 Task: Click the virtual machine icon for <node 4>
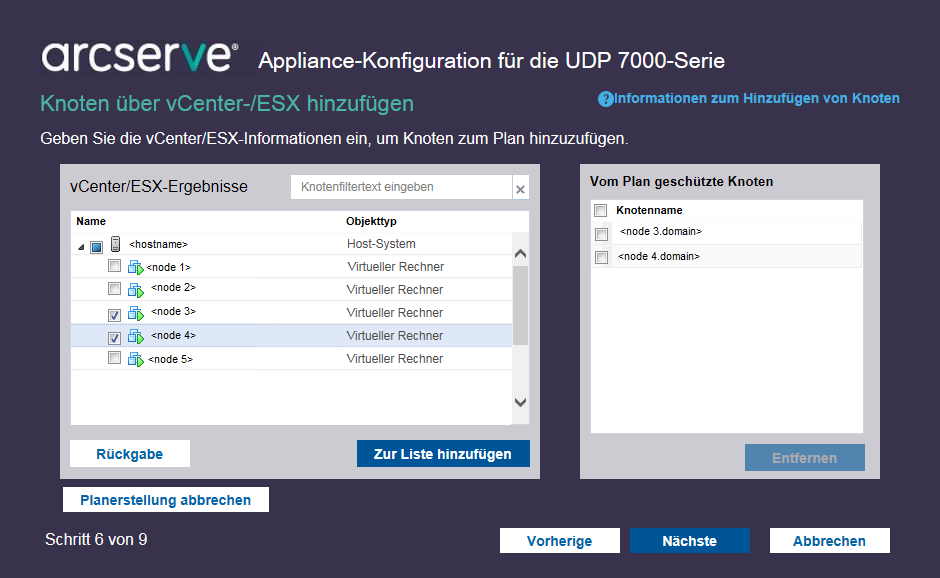[x=135, y=336]
